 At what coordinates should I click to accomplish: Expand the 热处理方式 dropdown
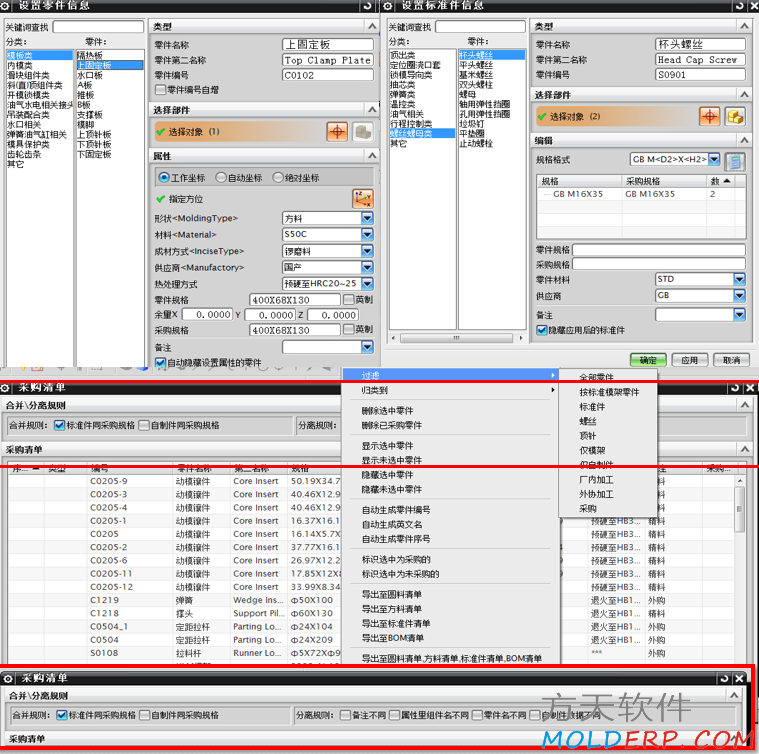(367, 283)
